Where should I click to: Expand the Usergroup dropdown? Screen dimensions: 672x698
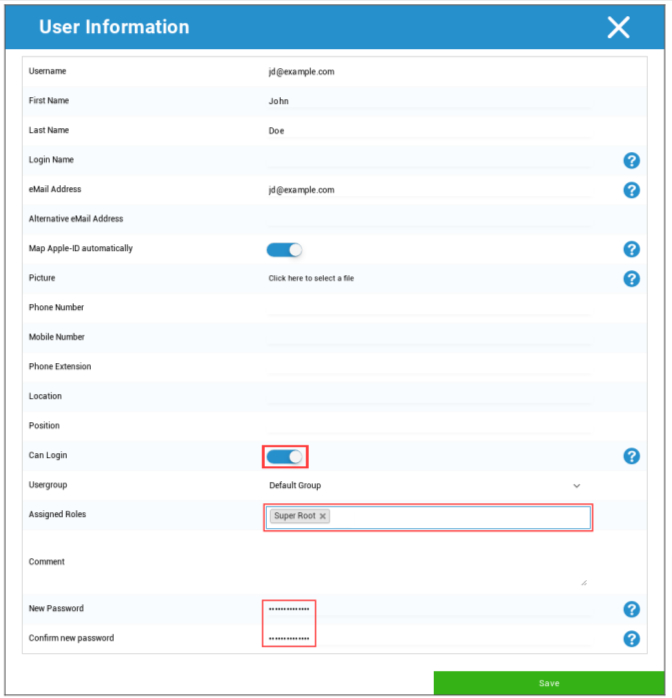[424, 486]
